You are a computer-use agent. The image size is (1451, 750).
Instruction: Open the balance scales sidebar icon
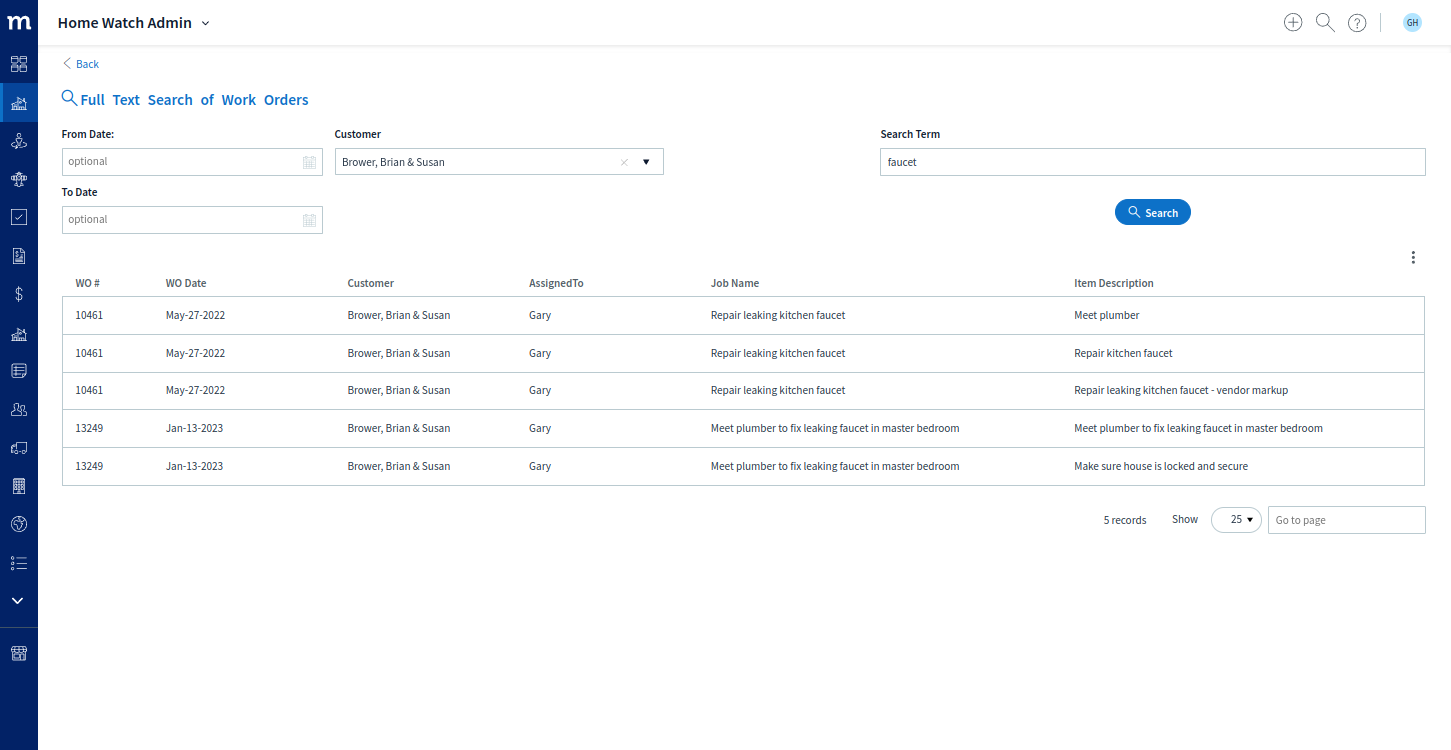coord(19,179)
